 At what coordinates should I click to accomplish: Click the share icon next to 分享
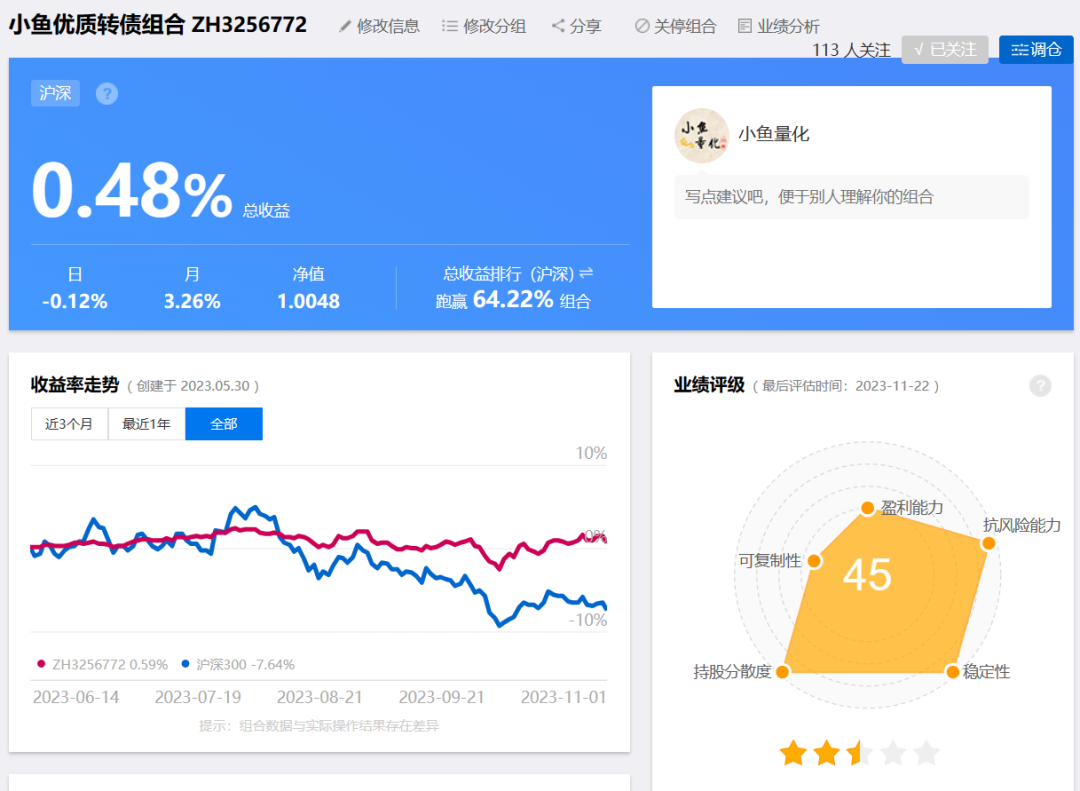pos(559,25)
